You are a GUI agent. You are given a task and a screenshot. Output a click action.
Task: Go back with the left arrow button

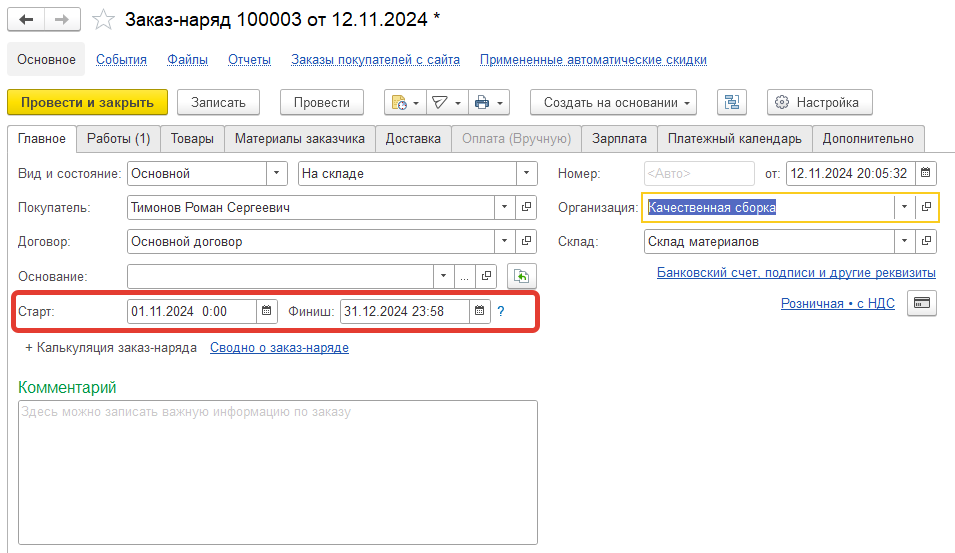(26, 19)
